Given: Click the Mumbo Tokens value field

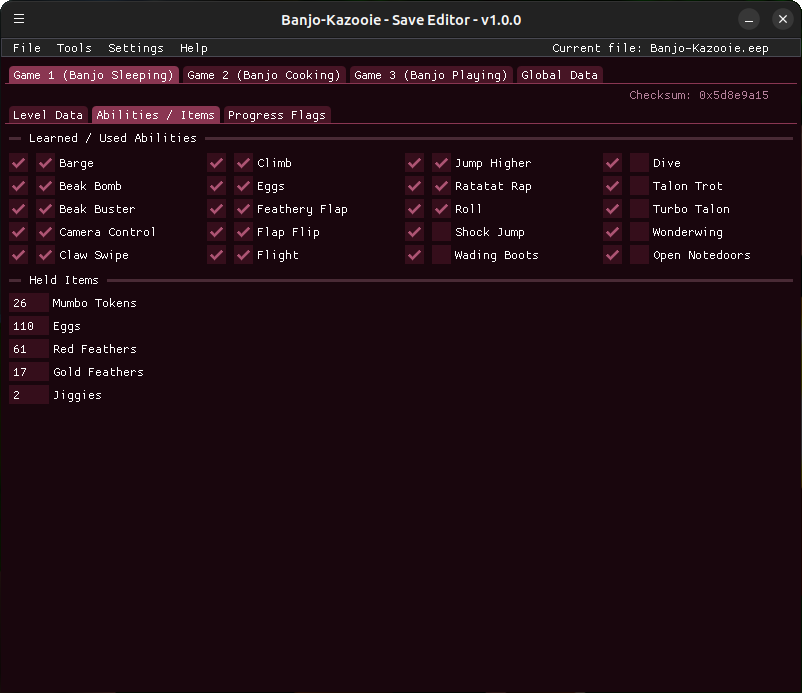Looking at the screenshot, I should point(29,303).
